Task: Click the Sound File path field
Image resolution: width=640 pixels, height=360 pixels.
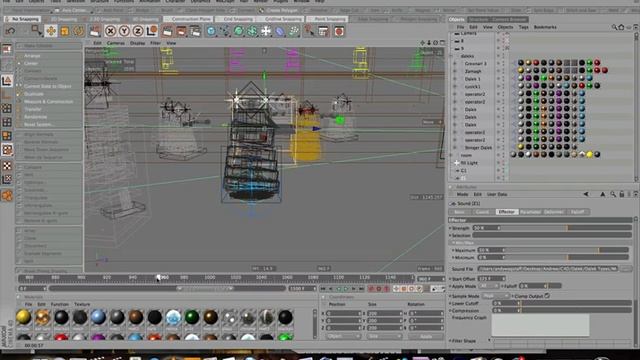Action: [x=548, y=269]
